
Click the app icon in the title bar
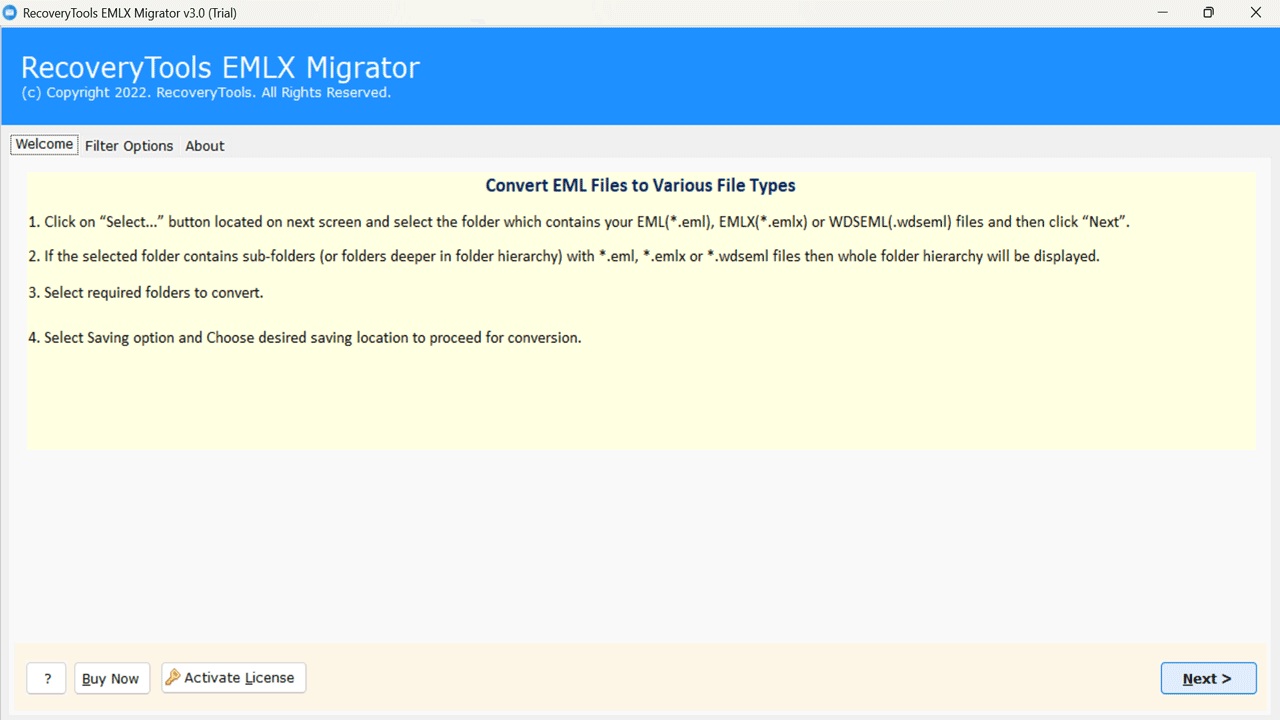click(x=10, y=12)
